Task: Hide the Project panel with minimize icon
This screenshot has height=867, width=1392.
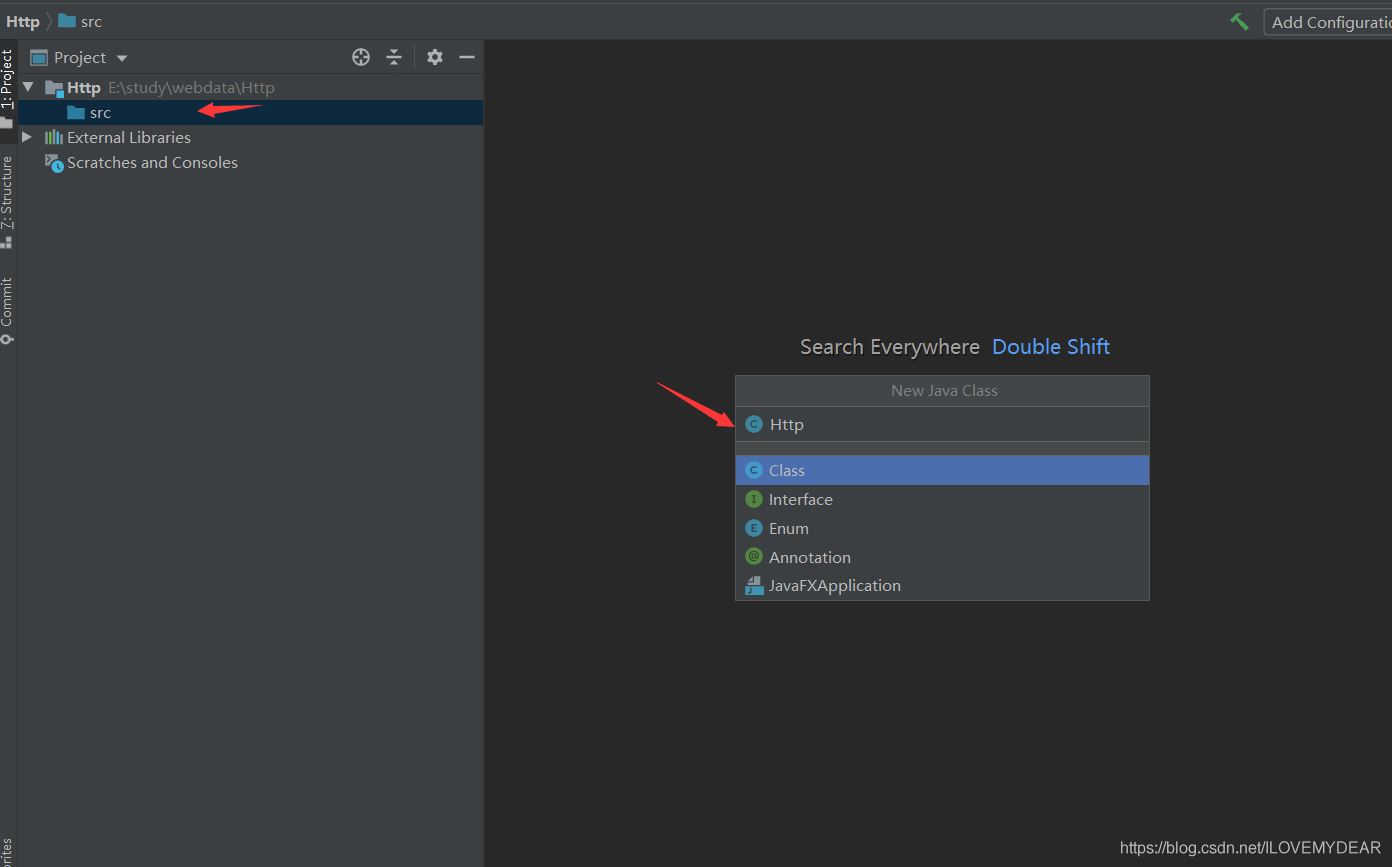Action: 466,57
